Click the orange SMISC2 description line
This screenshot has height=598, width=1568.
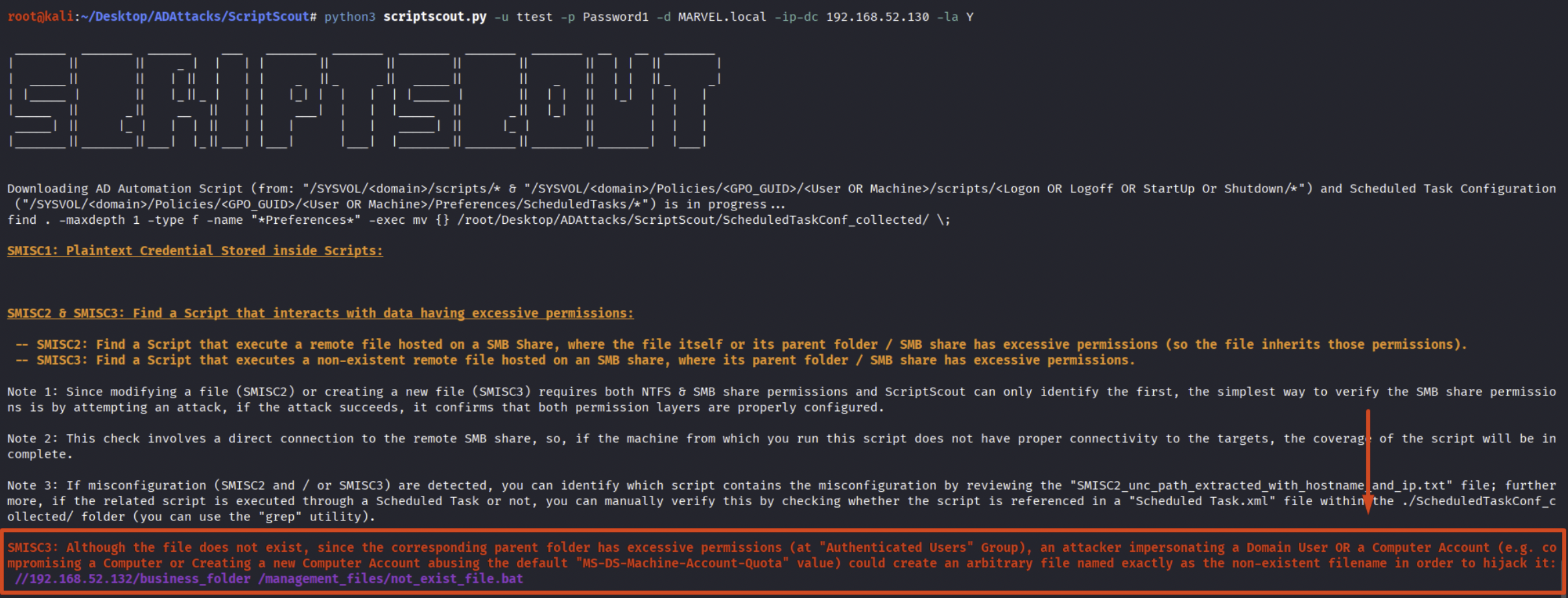pos(742,345)
